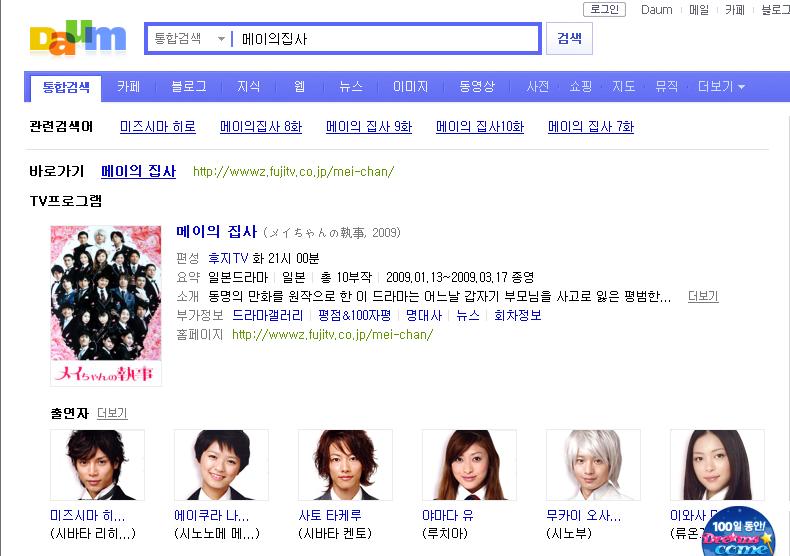Open the 드라마갤러리 link
Viewport: 790px width, 556px height.
pyautogui.click(x=268, y=316)
